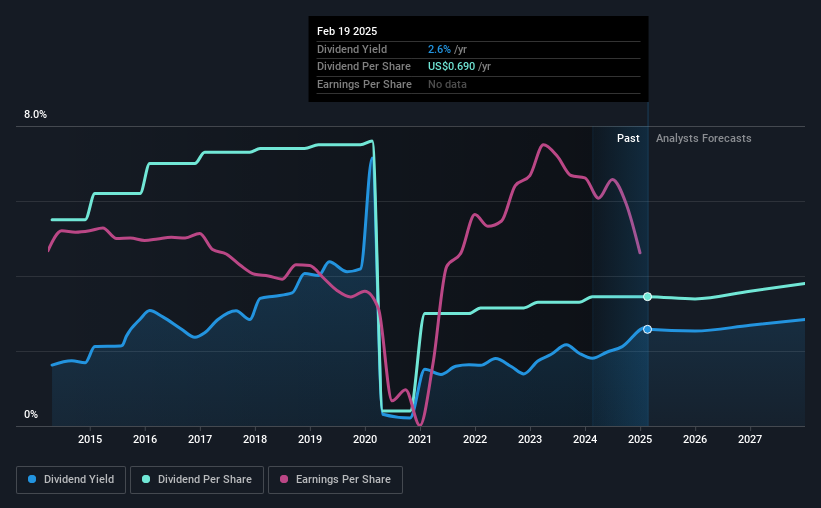Click the 'Analysts Forecasts' label

[x=703, y=138]
